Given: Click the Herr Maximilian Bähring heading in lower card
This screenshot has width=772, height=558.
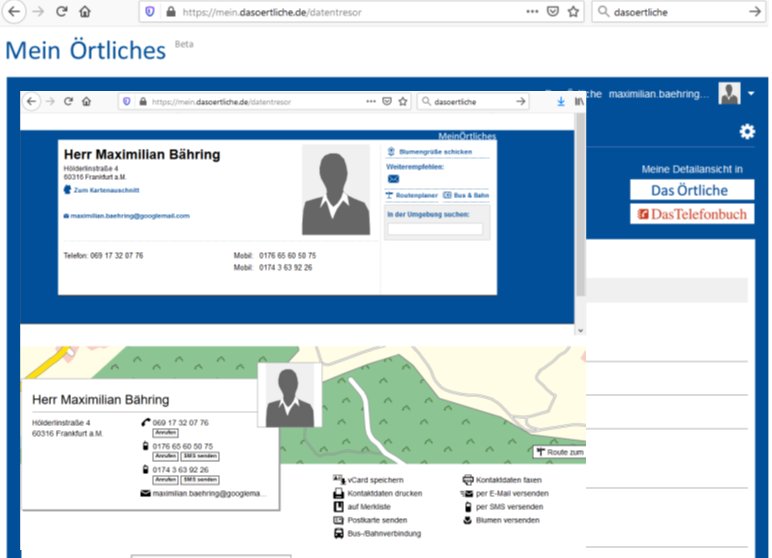Looking at the screenshot, I should point(100,399).
